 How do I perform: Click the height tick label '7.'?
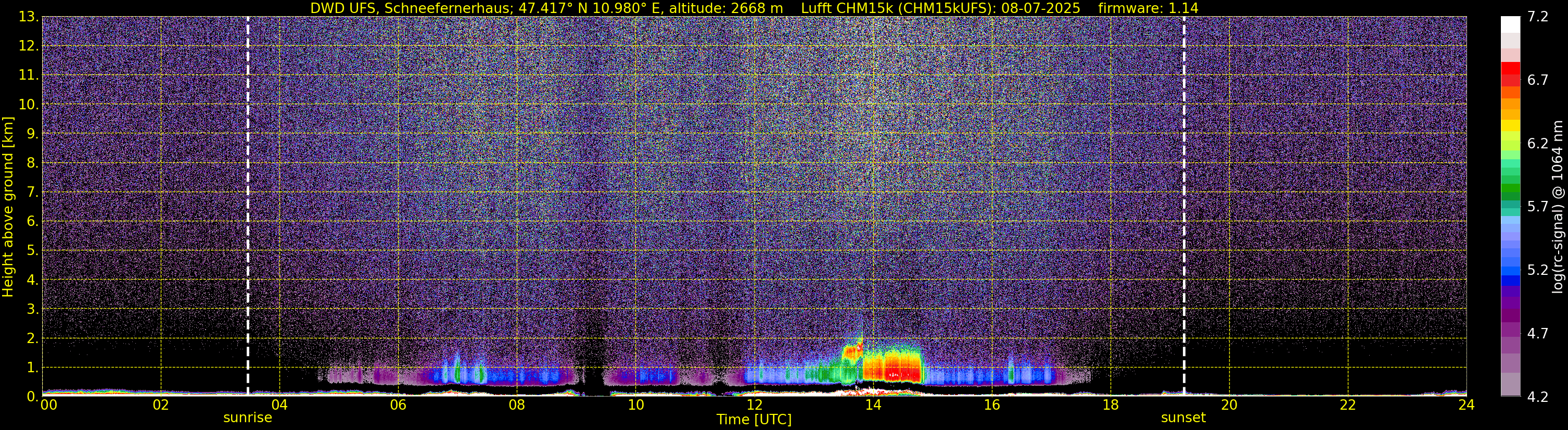(x=32, y=193)
